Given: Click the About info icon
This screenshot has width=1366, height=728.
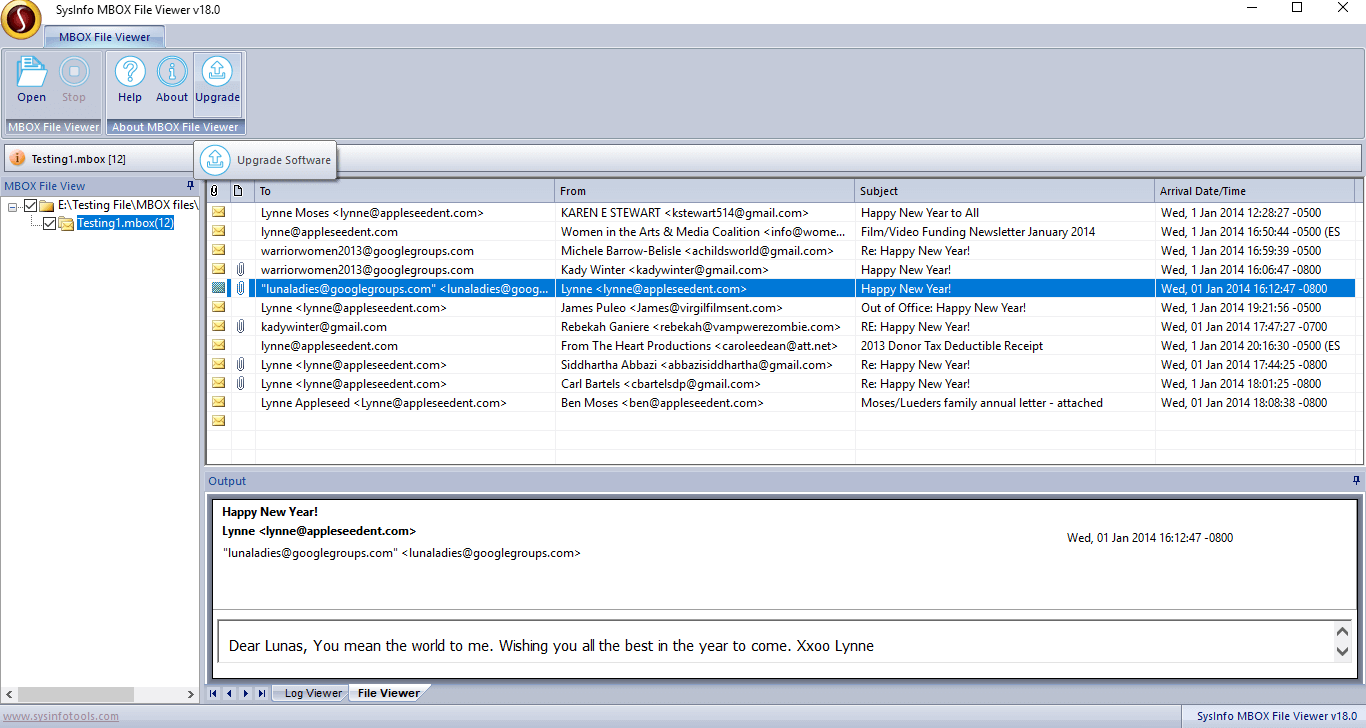Looking at the screenshot, I should pyautogui.click(x=172, y=73).
